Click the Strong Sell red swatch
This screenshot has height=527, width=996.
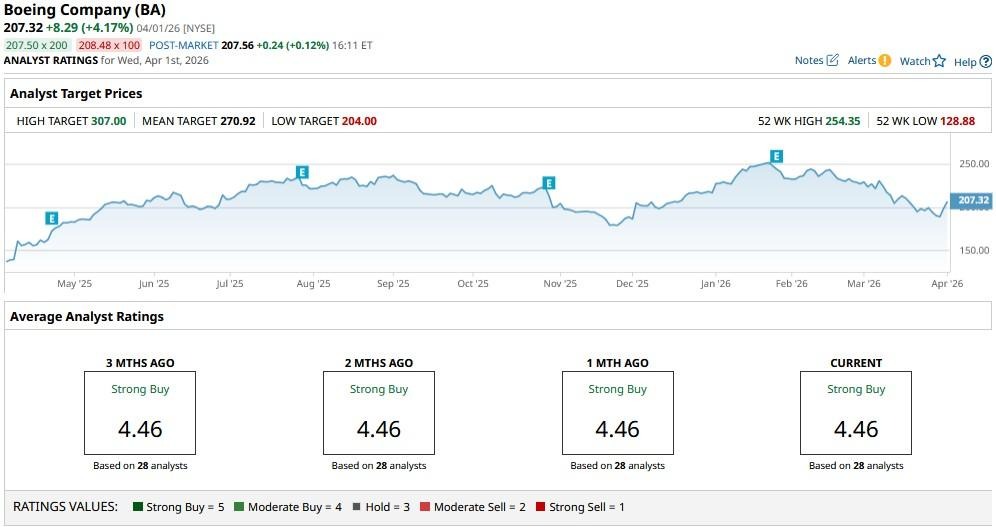(x=541, y=507)
